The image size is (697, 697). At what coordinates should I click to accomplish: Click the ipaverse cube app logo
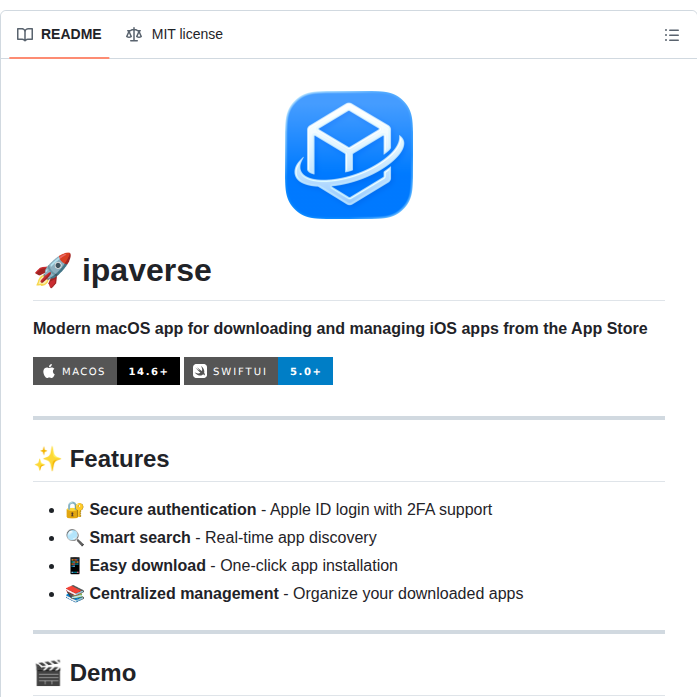coord(349,155)
